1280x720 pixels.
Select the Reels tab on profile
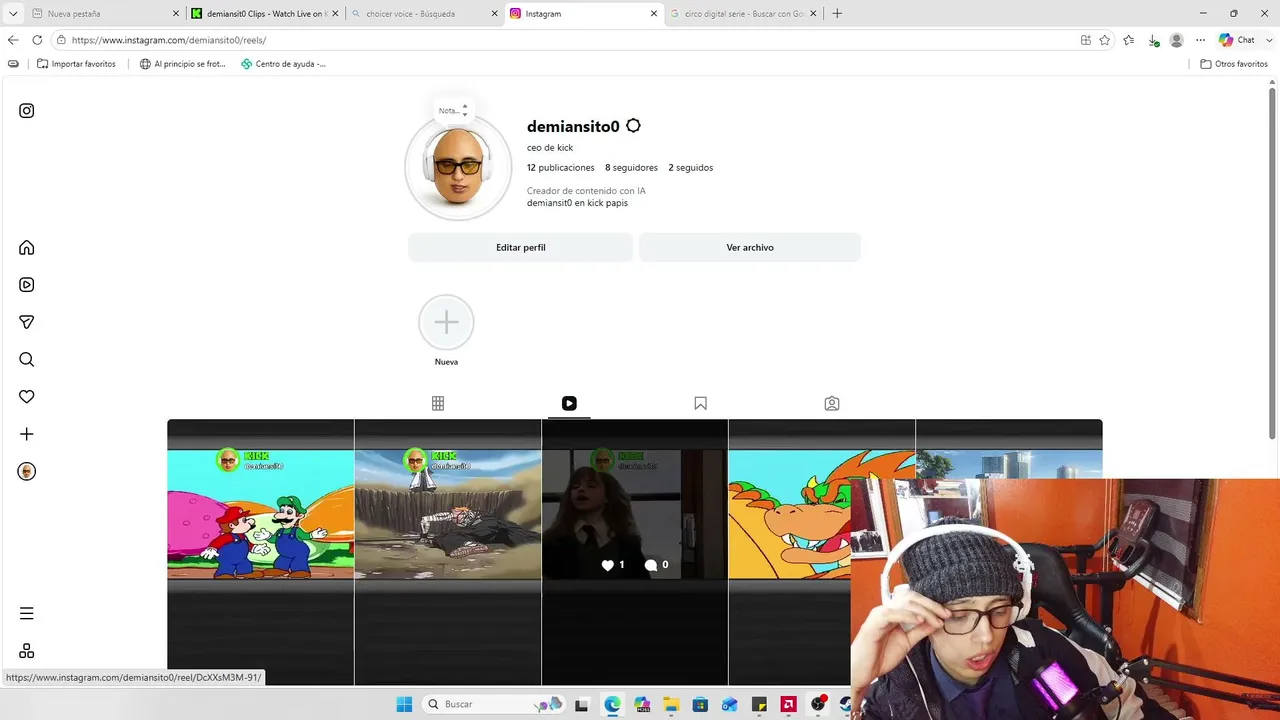(569, 404)
